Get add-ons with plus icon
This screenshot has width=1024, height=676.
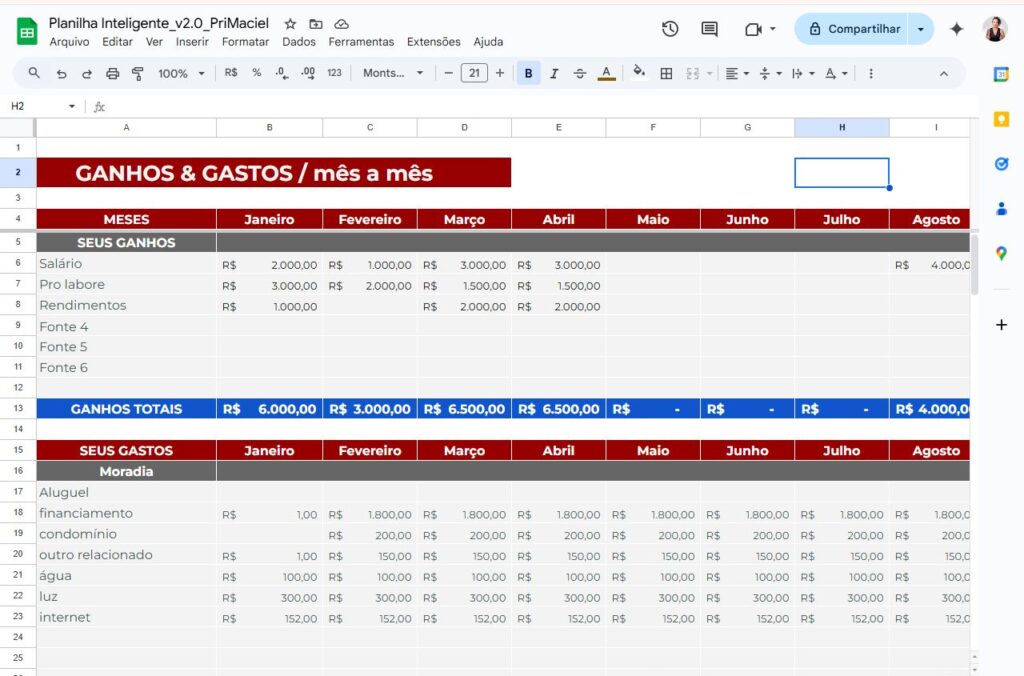(1001, 325)
